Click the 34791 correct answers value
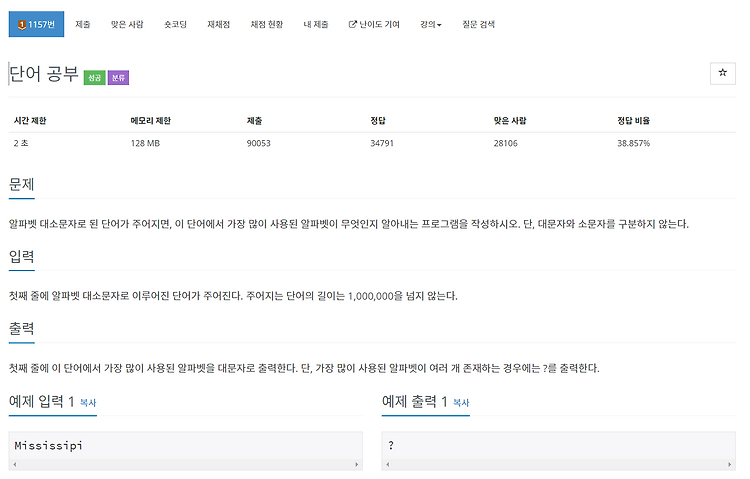Screen dimensions: 750x479 [382, 143]
